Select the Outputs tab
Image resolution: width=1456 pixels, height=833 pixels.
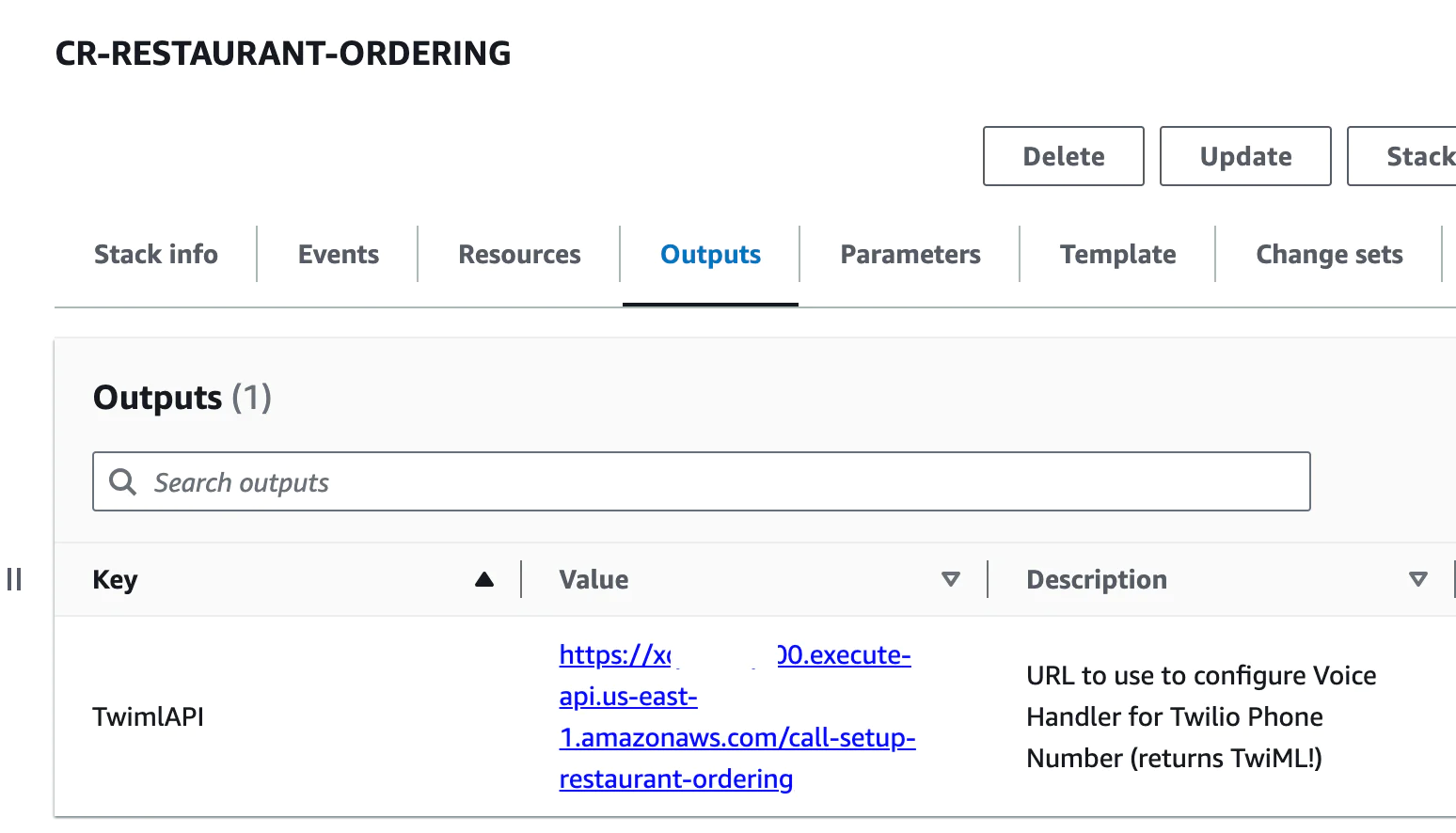coord(710,255)
